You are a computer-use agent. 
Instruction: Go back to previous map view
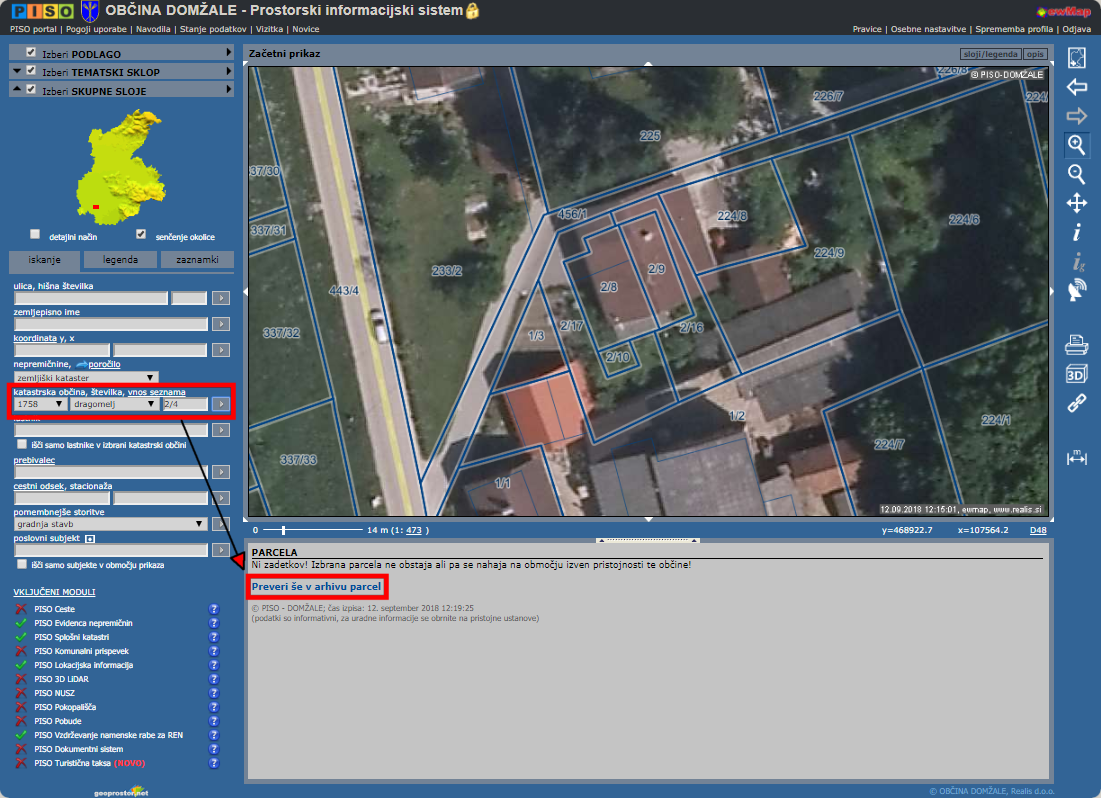pos(1076,87)
